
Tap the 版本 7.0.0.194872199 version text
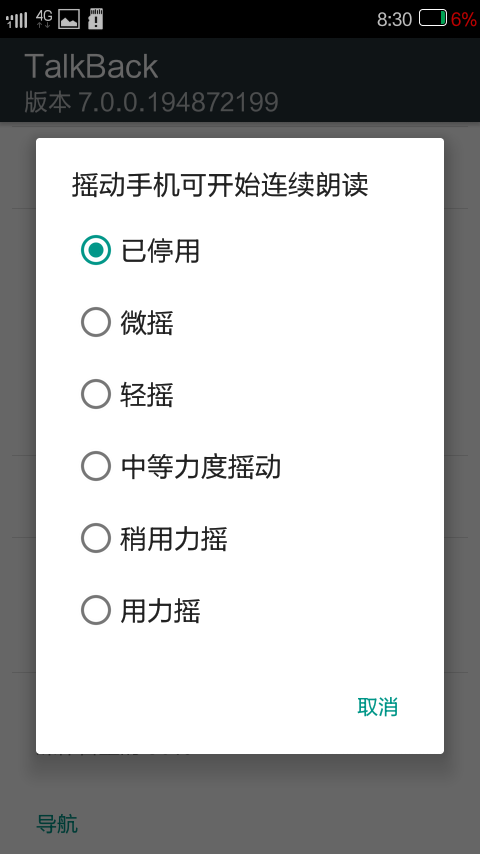pos(151,102)
